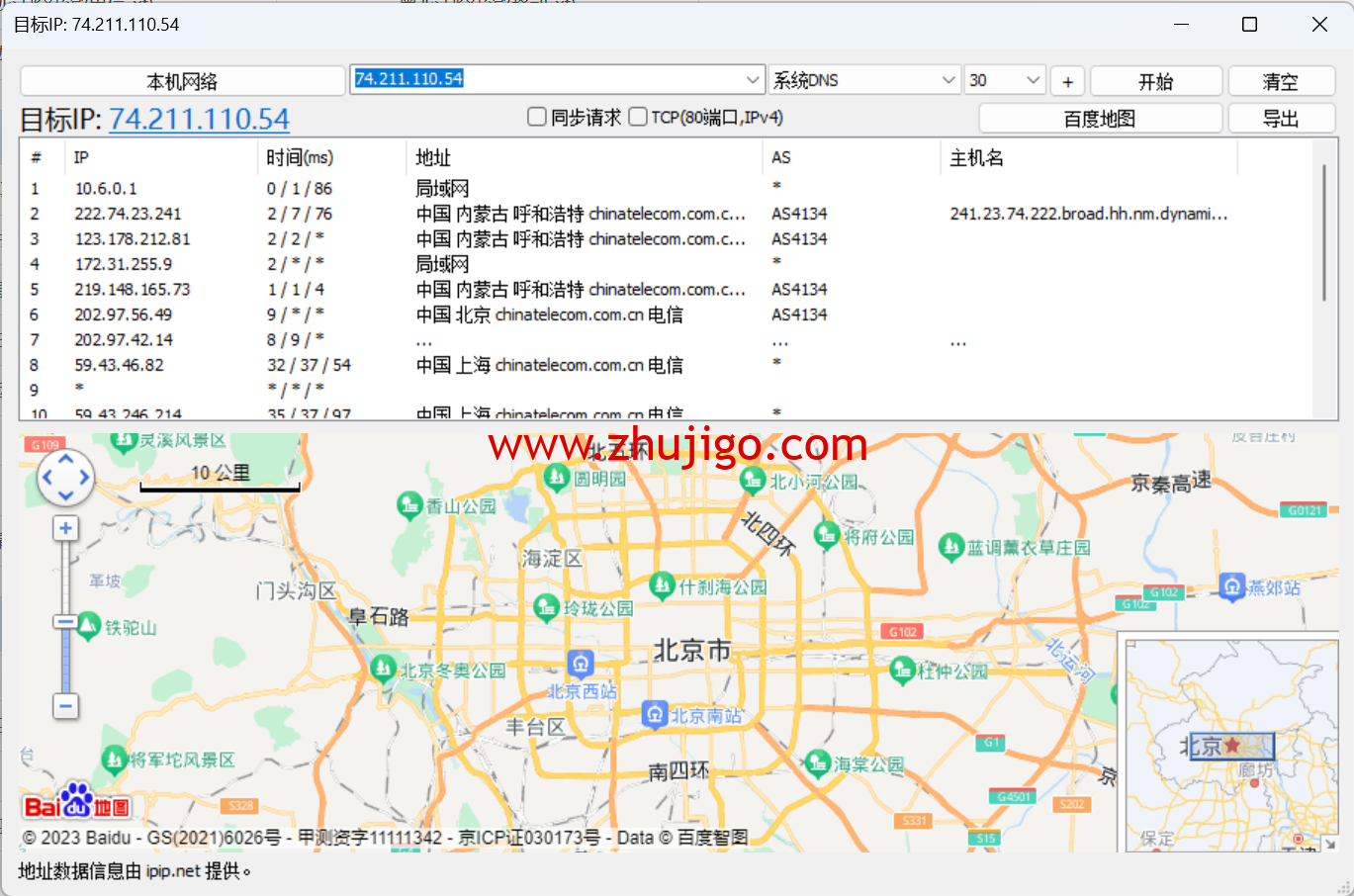The image size is (1354, 896).
Task: Select hop row with IP 123.178.212.81
Action: pyautogui.click(x=666, y=238)
